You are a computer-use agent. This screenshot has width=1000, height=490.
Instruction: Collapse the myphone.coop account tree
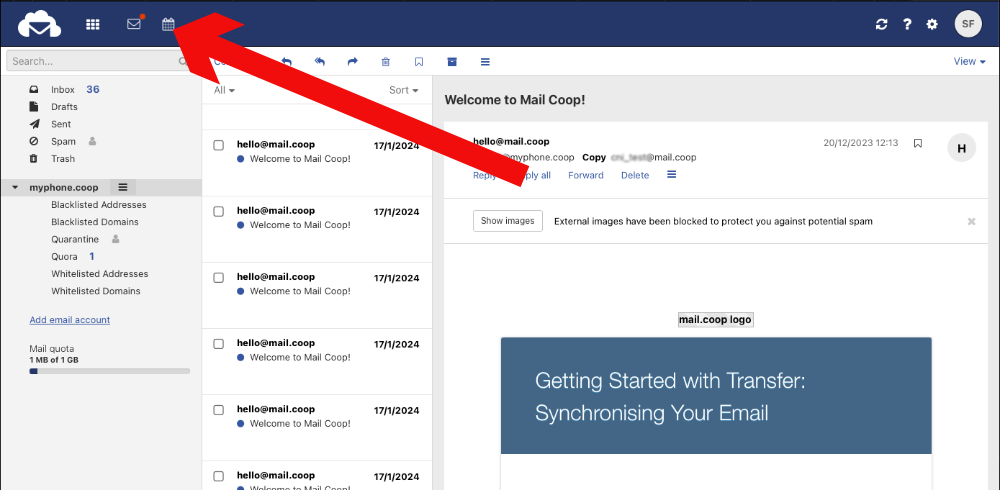[x=15, y=188]
